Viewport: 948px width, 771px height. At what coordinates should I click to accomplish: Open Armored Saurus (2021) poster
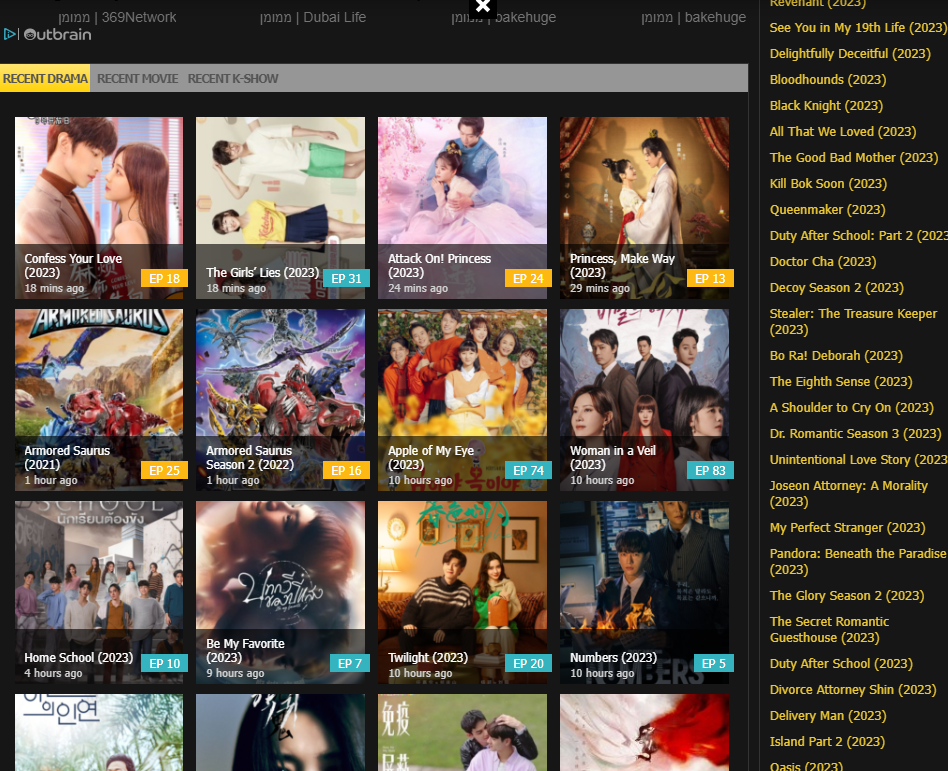99,400
